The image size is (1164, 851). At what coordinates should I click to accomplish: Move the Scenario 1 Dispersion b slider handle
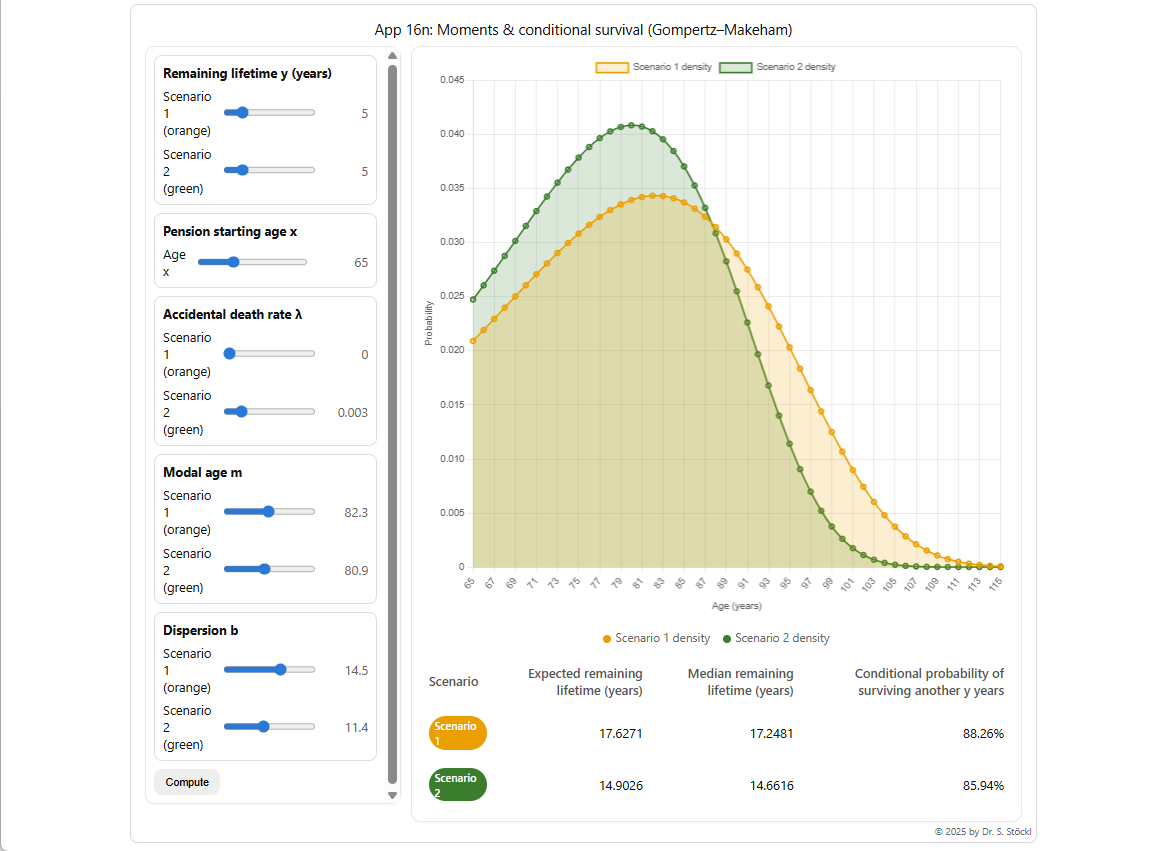click(281, 669)
